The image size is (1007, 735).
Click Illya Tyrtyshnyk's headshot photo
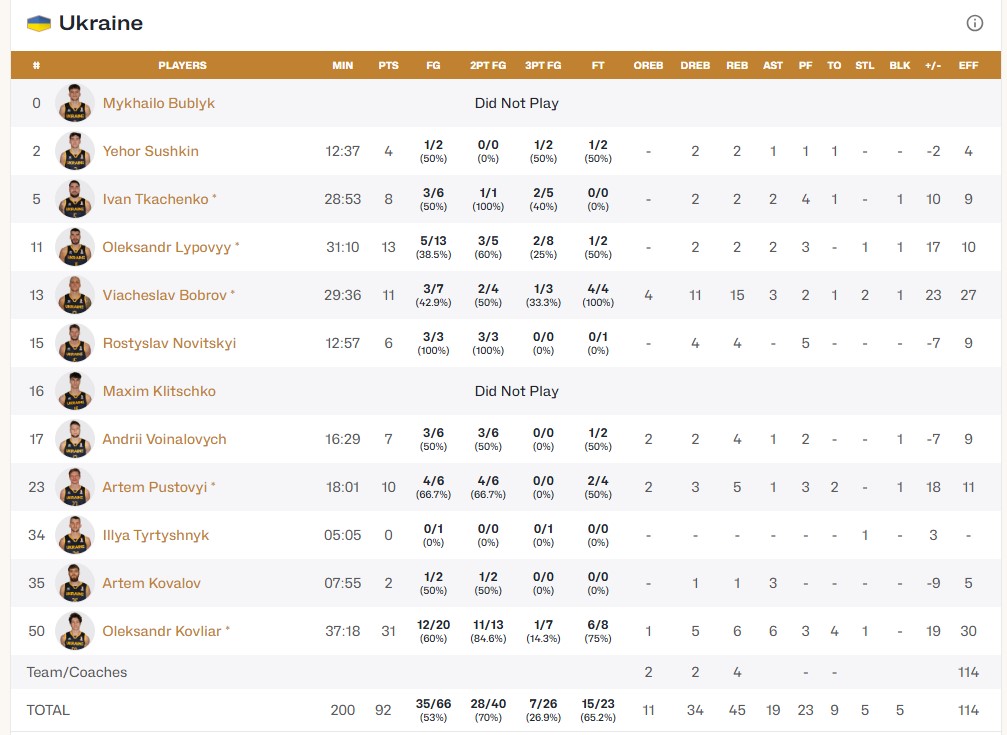pyautogui.click(x=75, y=535)
